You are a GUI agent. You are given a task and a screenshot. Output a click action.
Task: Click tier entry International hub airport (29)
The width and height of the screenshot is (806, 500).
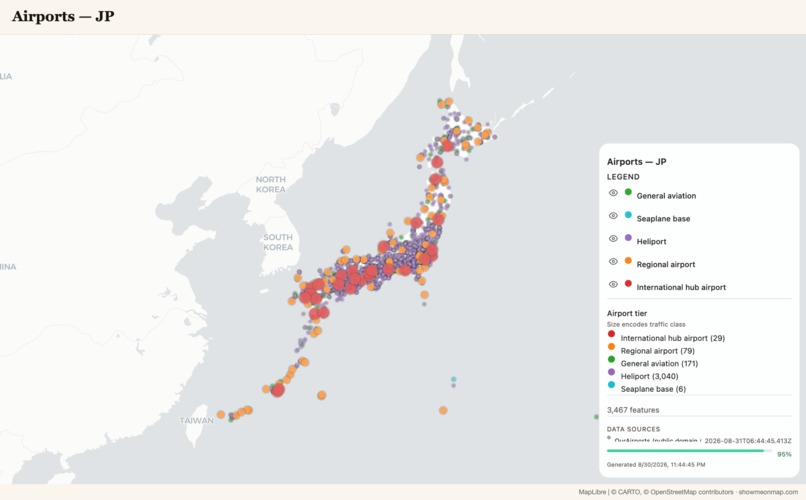point(672,338)
